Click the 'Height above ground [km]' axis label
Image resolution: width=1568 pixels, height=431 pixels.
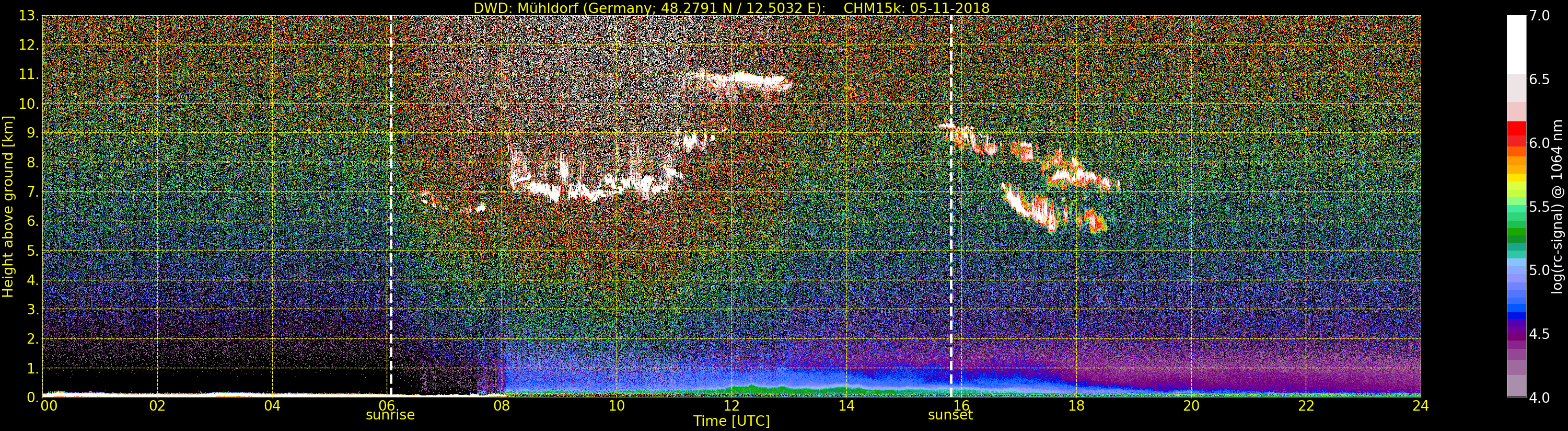click(8, 207)
